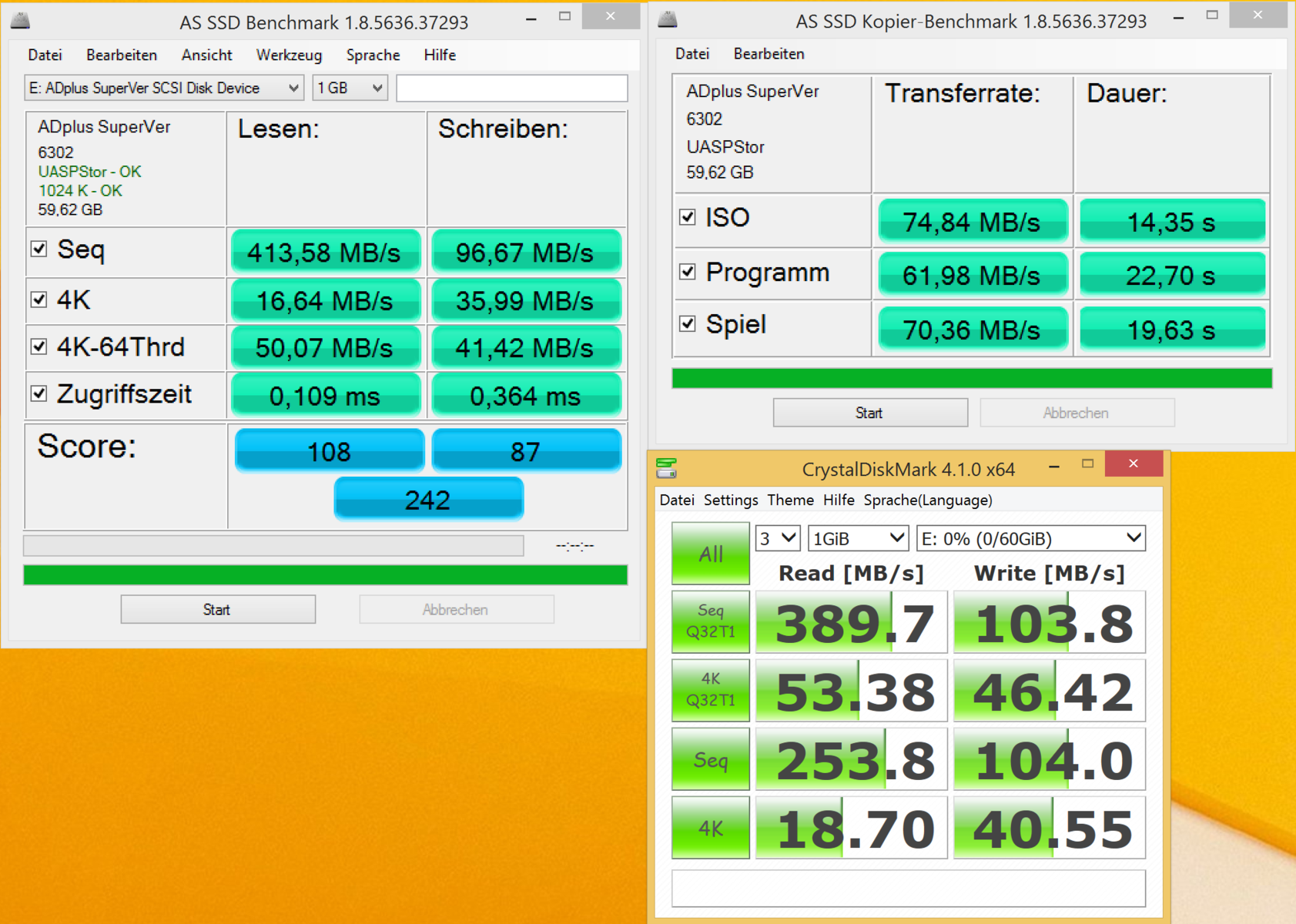
Task: Click the Seq read result 413,58 MB/s
Action: click(x=325, y=252)
